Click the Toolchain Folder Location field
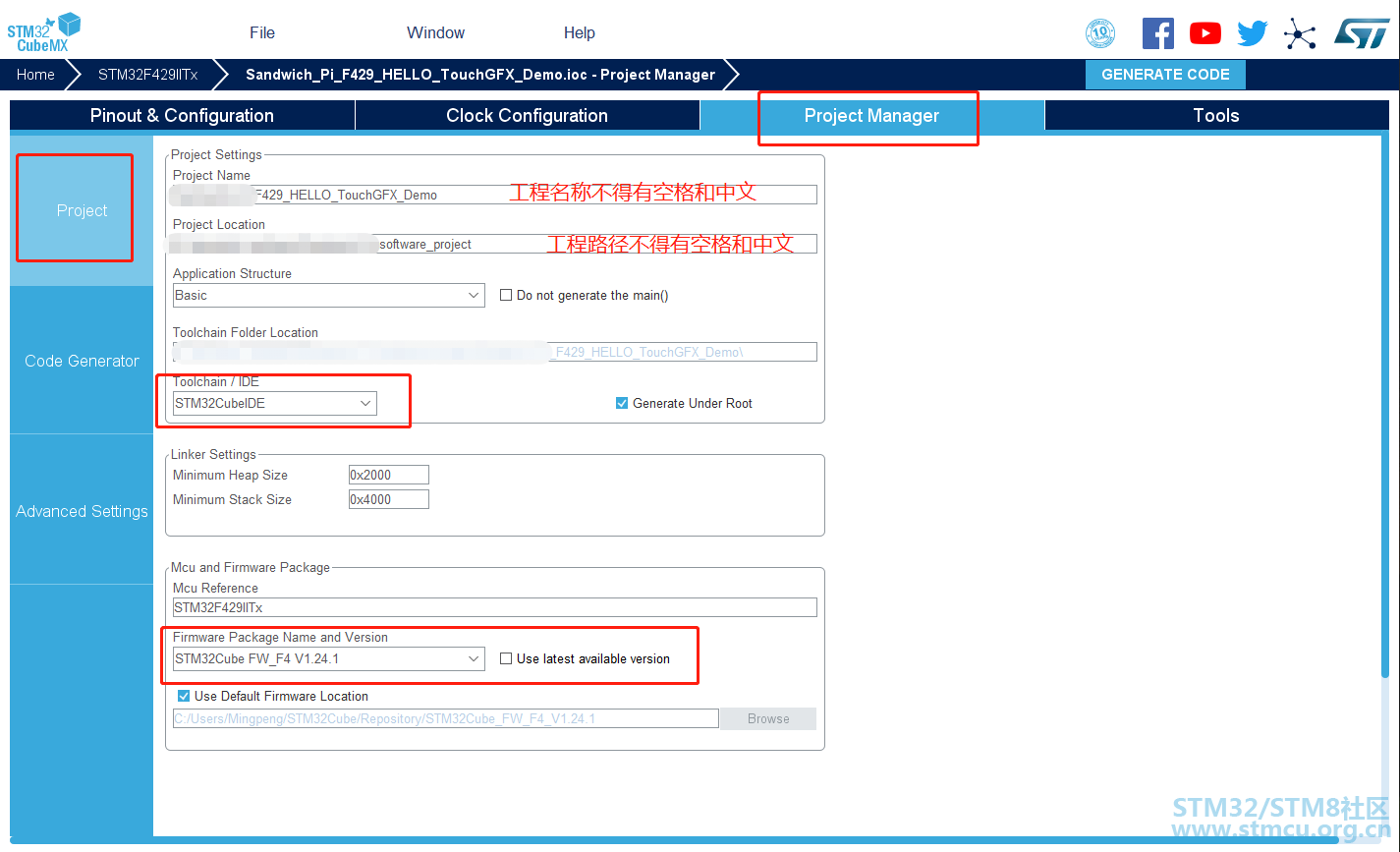 (x=494, y=352)
